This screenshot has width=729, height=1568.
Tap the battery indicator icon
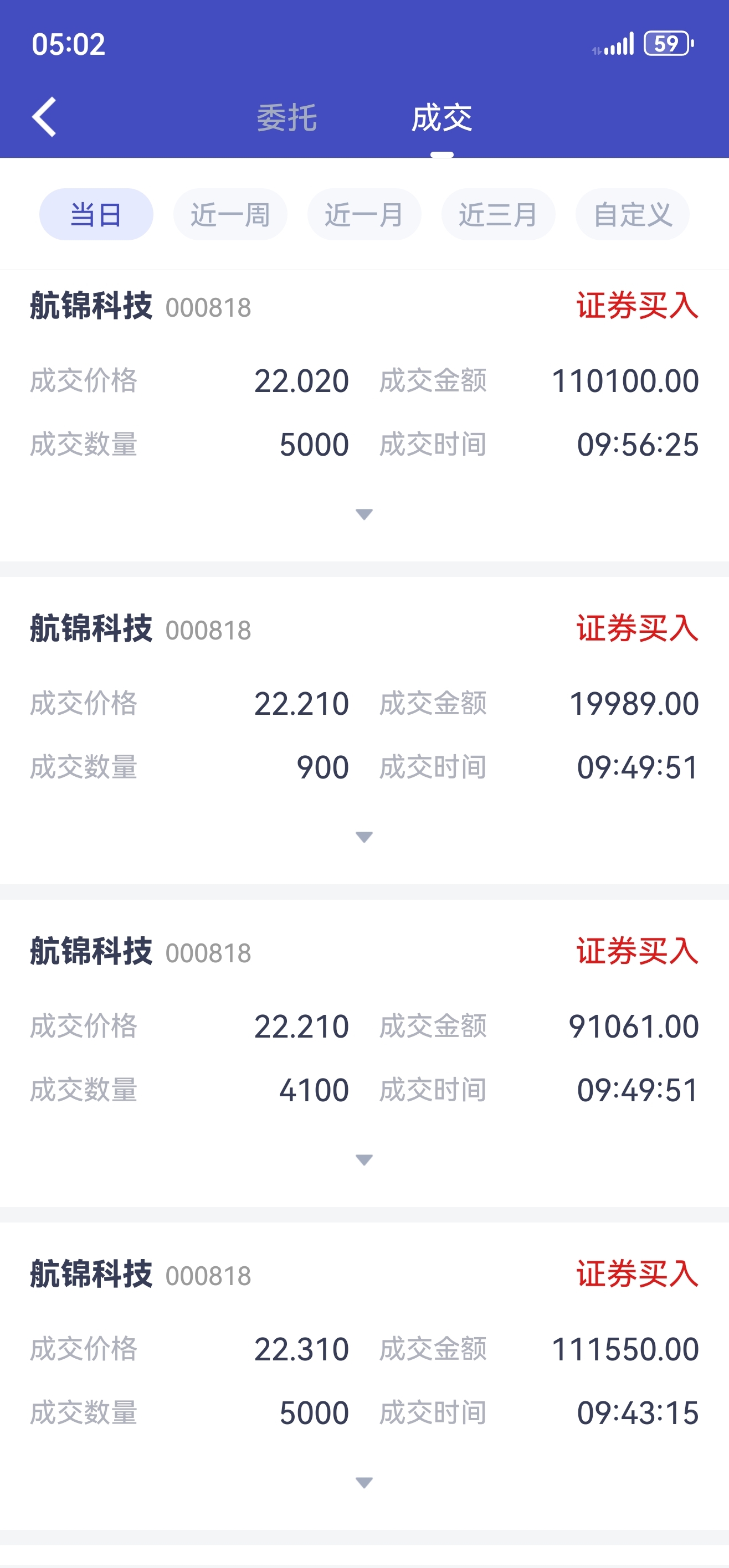point(669,44)
